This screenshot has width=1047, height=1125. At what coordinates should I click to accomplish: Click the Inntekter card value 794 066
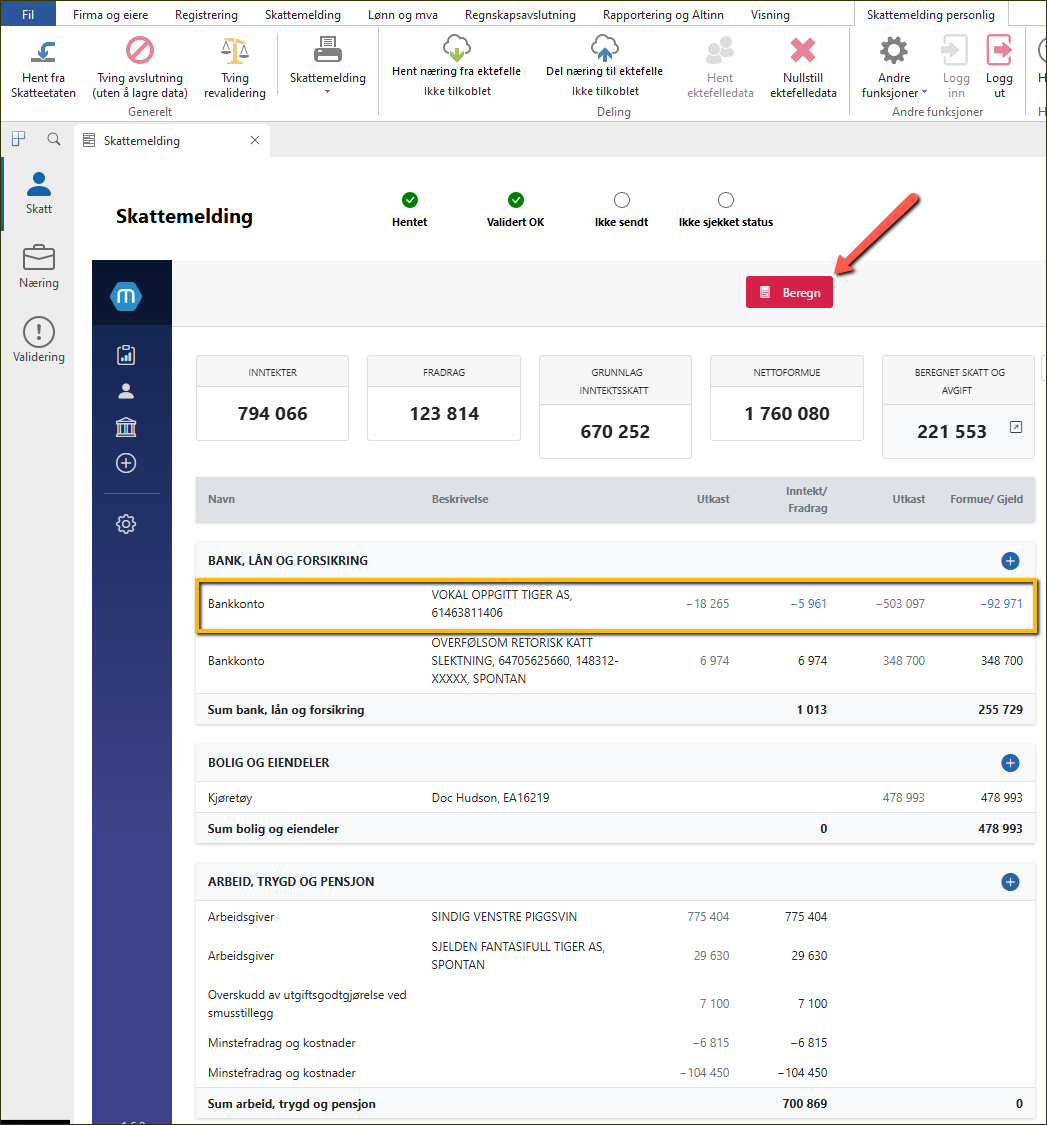point(272,413)
